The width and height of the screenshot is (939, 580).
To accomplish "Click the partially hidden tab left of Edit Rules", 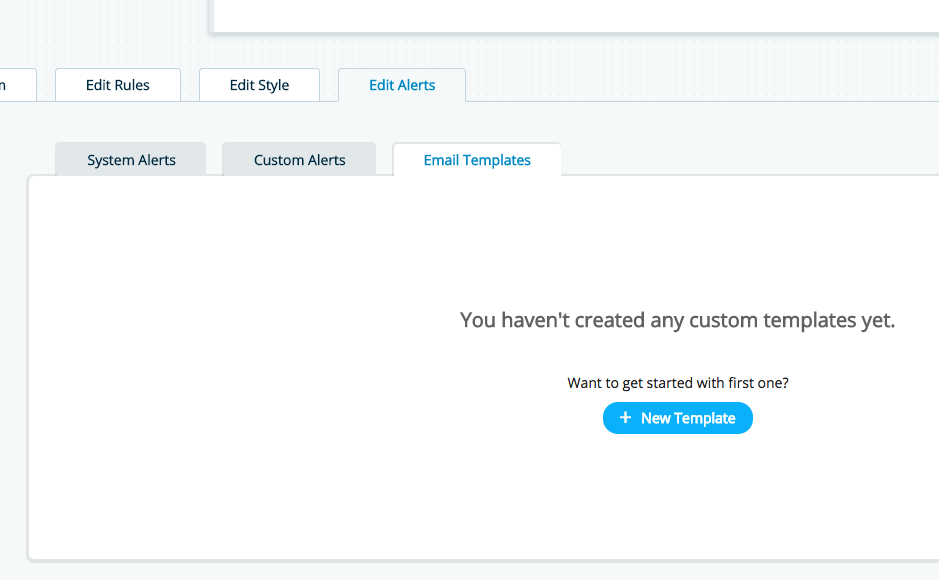I will click(x=16, y=85).
